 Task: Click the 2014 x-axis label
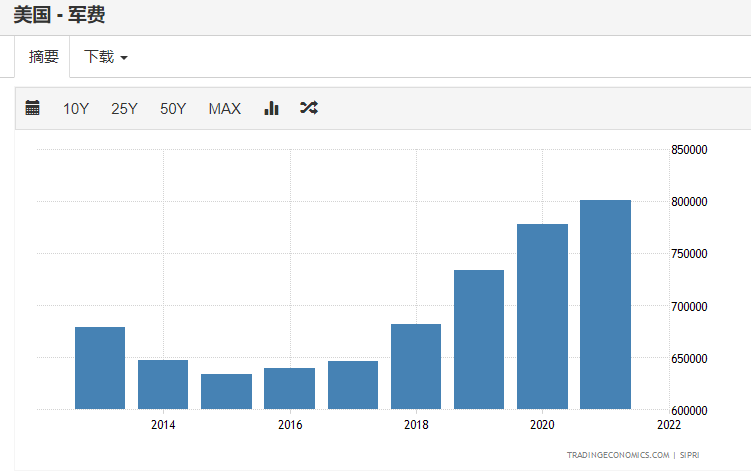163,425
